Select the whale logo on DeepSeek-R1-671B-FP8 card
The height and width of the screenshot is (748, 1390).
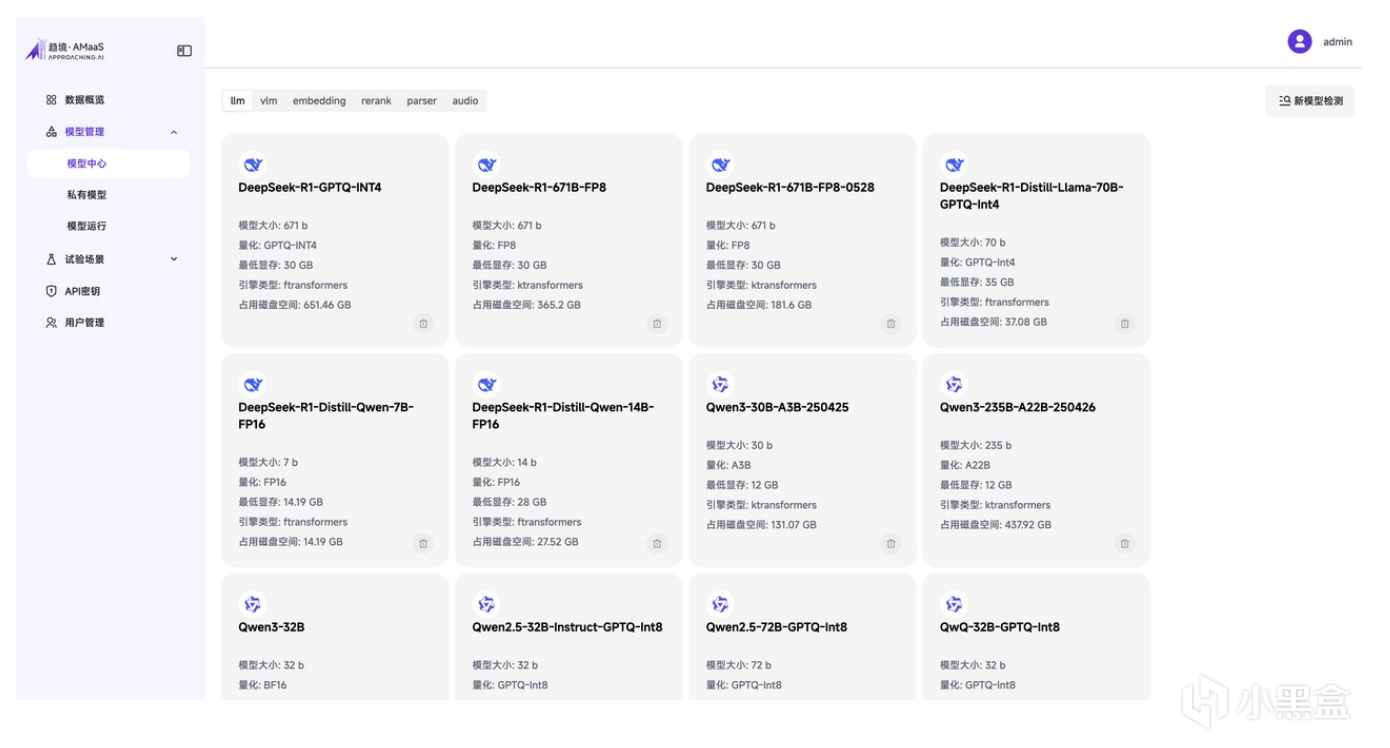[x=487, y=165]
